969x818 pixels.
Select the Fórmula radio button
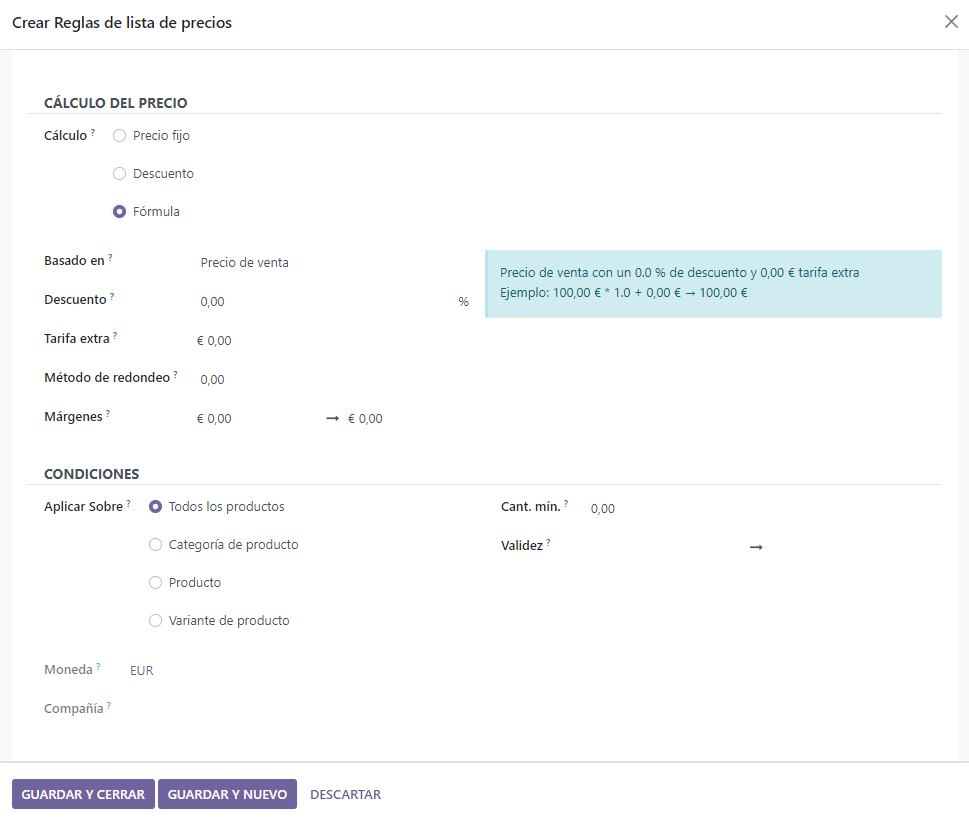pyautogui.click(x=120, y=212)
